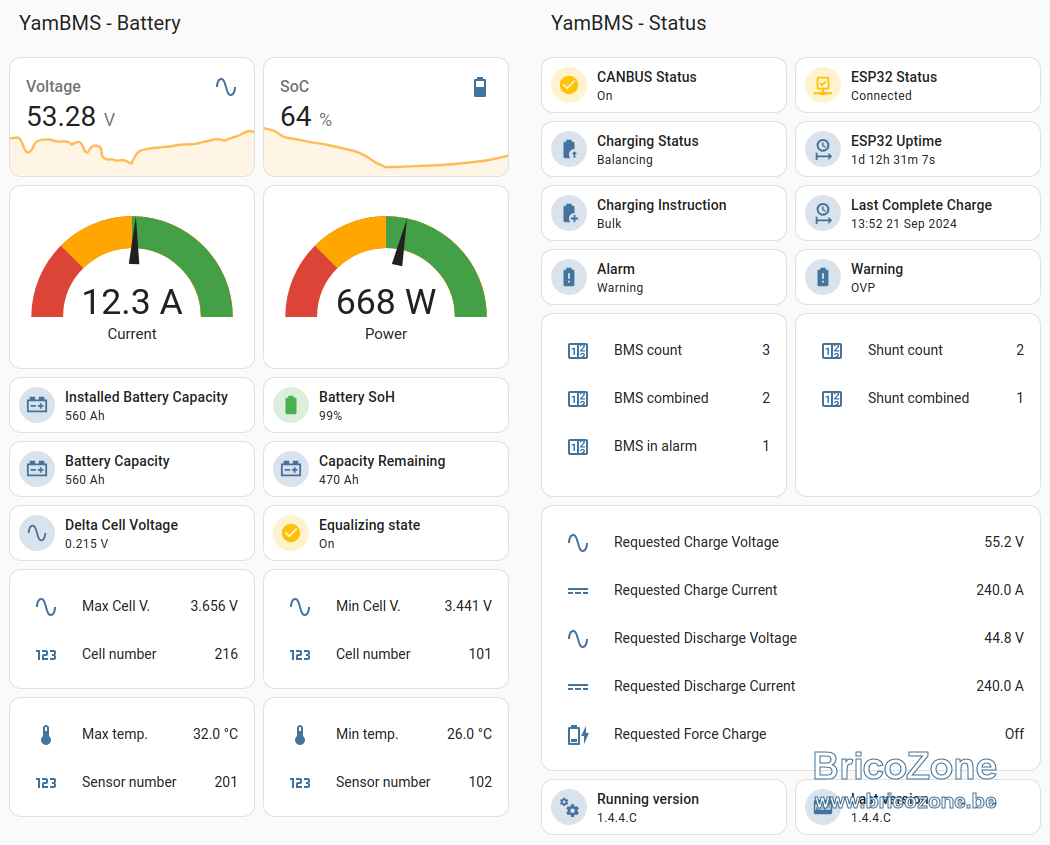Click the Capacity Remaining 470 Ah text
Screen dimensions: 1050x845
338,480
